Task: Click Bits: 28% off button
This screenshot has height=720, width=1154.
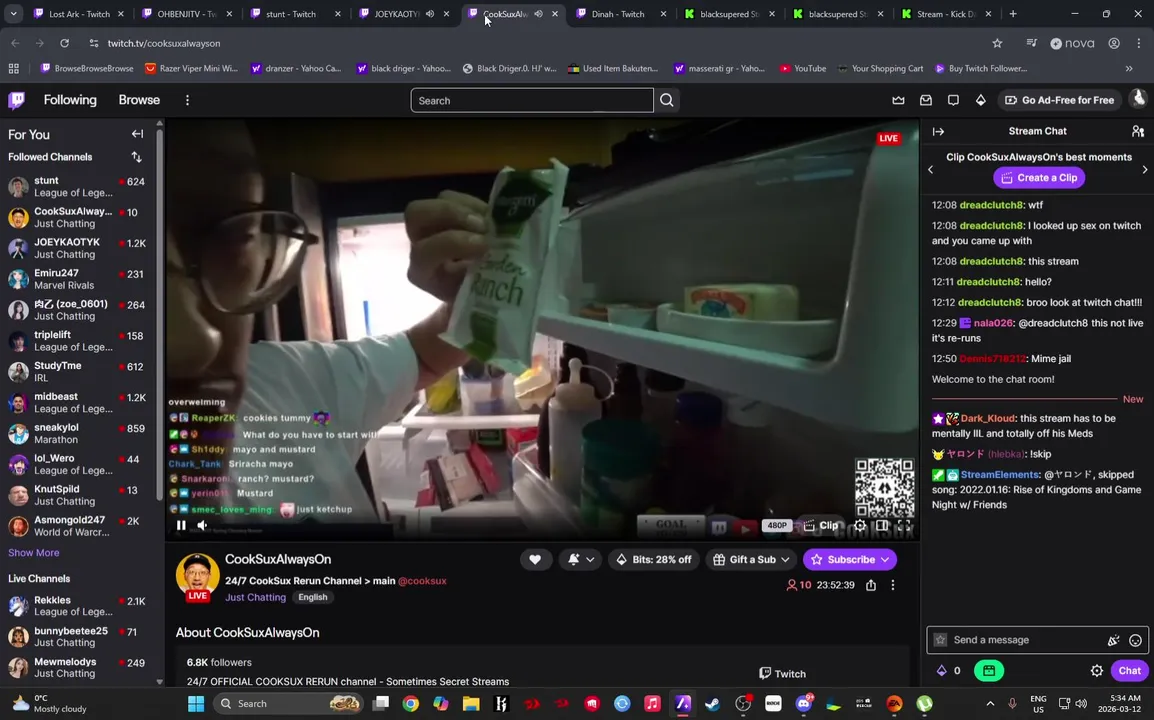Action: coord(654,560)
